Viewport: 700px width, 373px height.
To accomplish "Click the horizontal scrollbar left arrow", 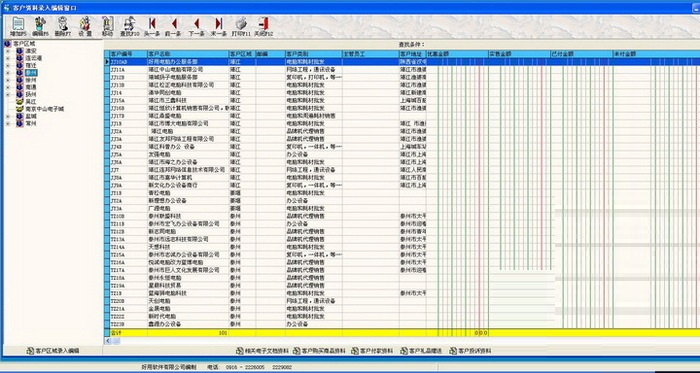I will tap(108, 341).
